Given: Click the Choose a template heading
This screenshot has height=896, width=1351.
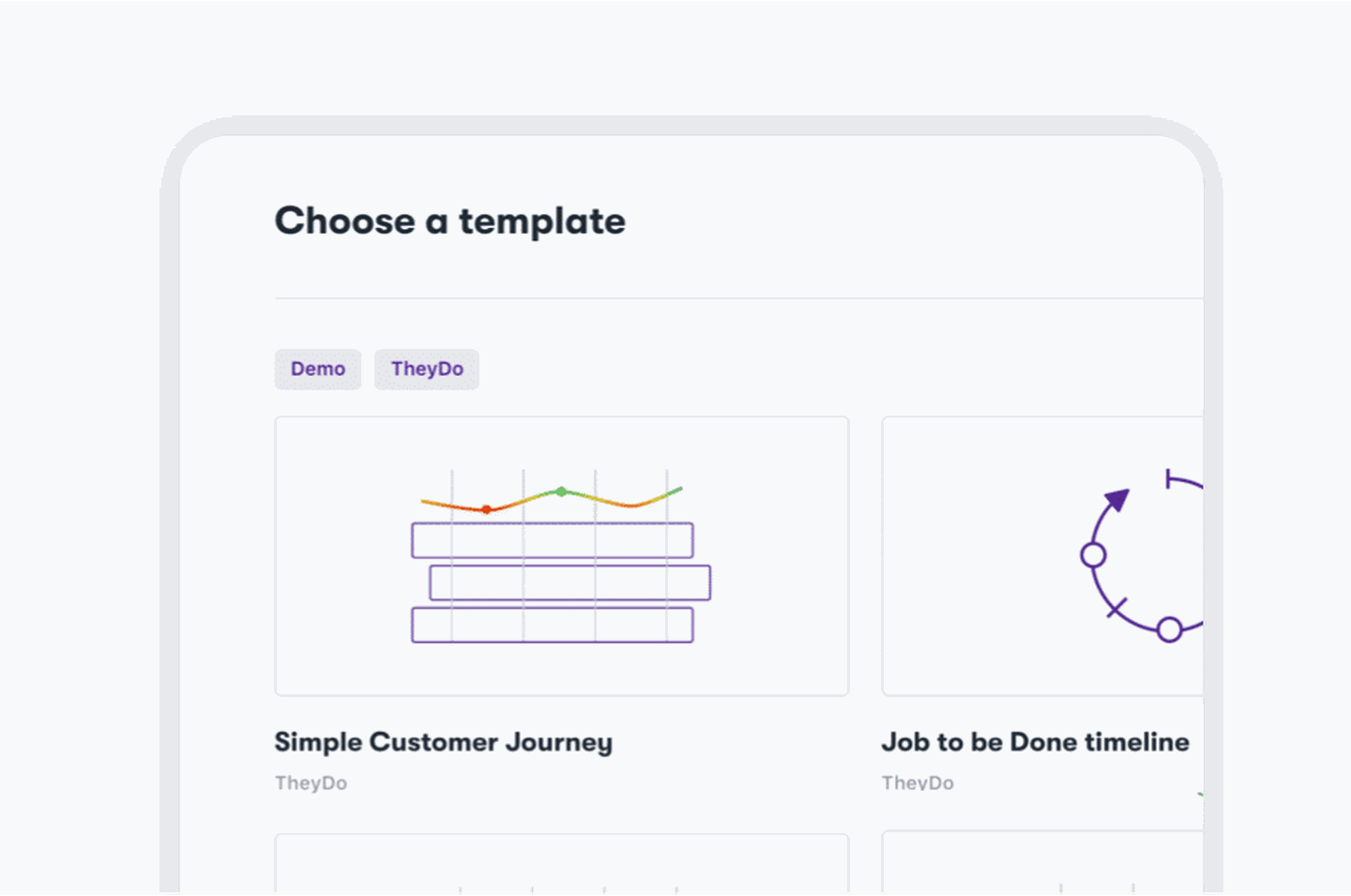Looking at the screenshot, I should click(x=449, y=221).
